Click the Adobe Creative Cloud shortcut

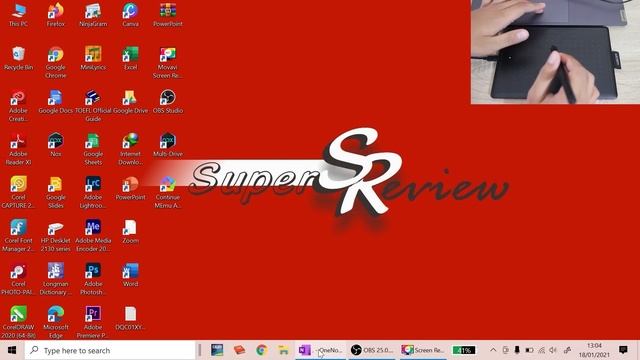coord(18,106)
